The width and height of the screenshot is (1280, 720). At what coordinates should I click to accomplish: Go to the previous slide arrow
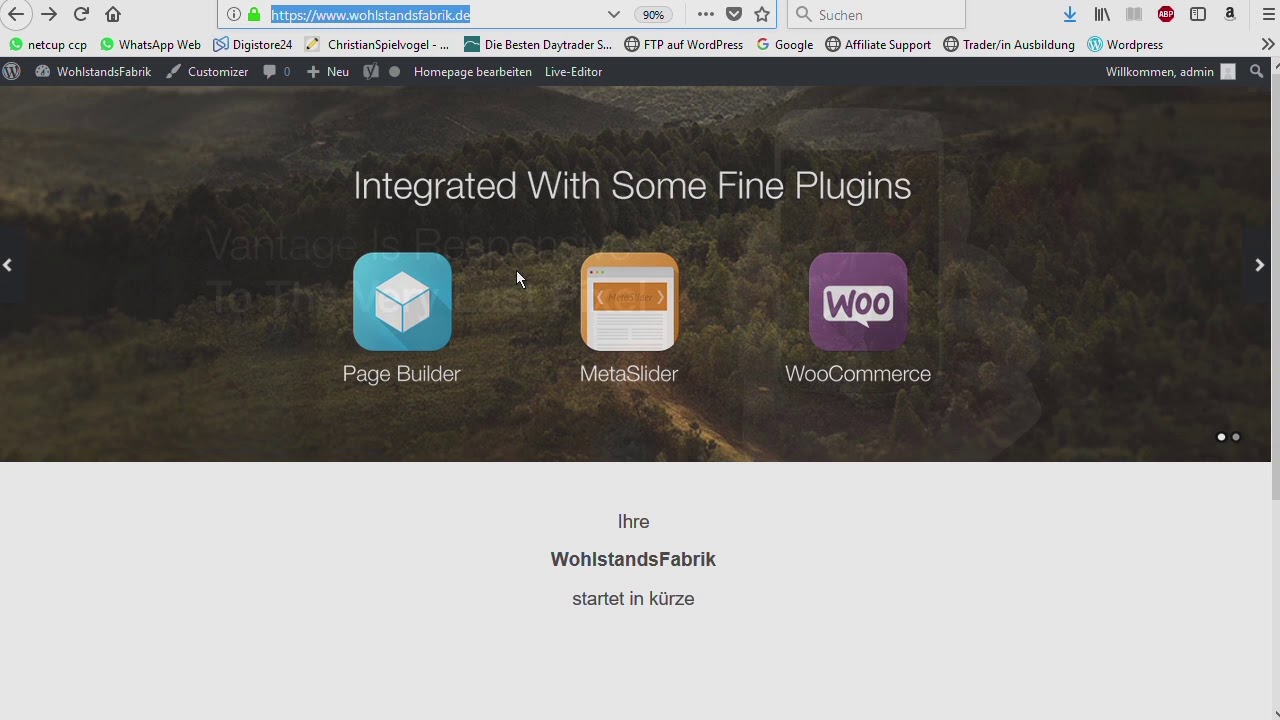[x=8, y=265]
